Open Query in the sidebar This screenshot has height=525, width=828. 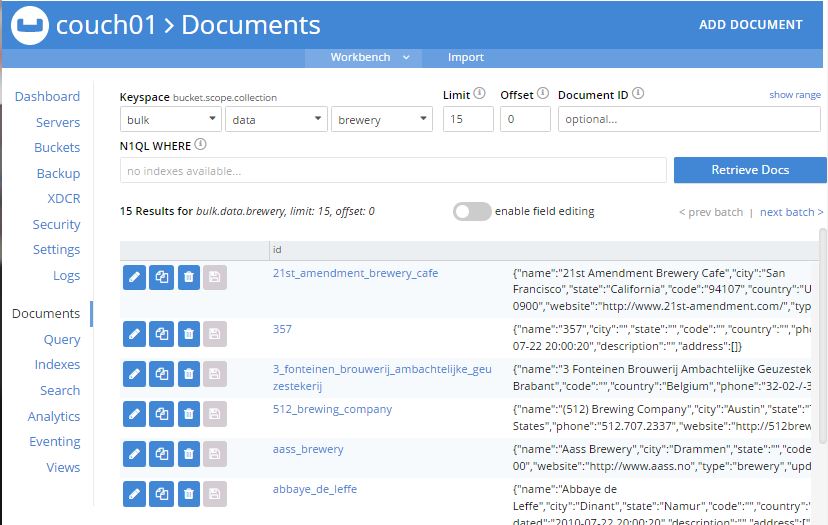[x=62, y=340]
